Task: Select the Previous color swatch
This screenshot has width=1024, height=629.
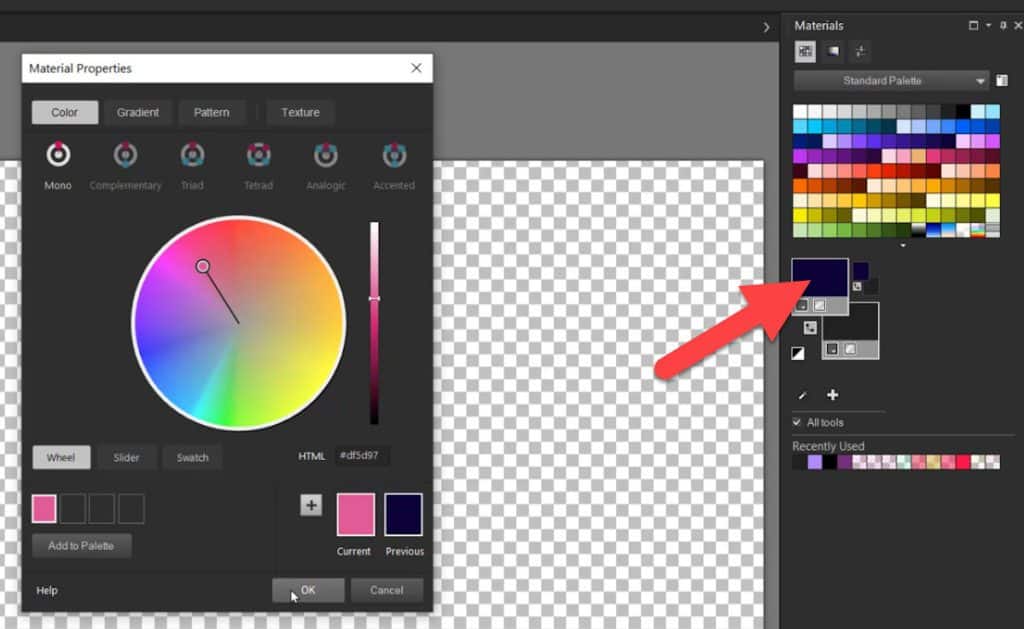Action: click(404, 513)
